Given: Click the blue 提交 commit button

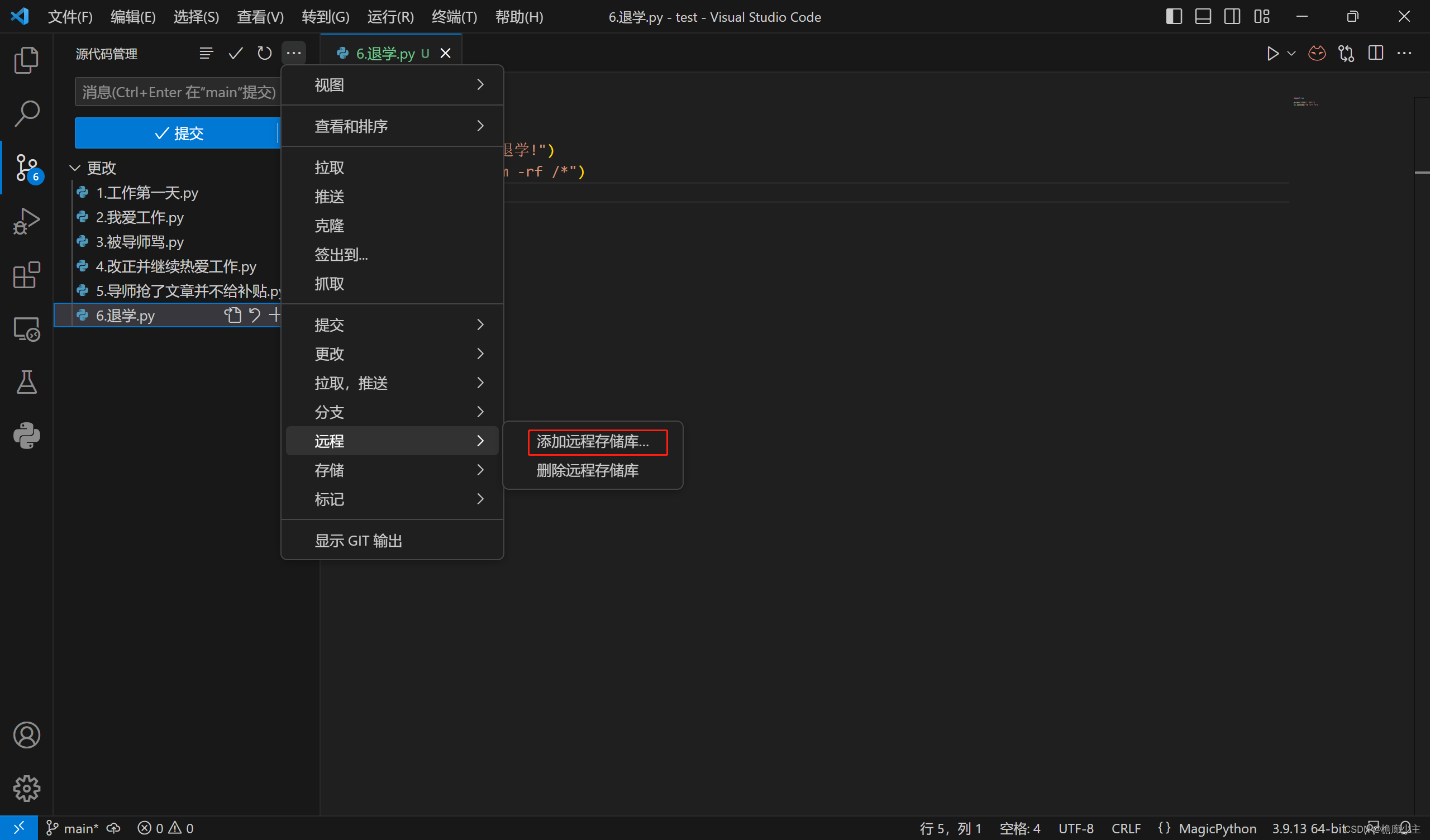Looking at the screenshot, I should 177,133.
